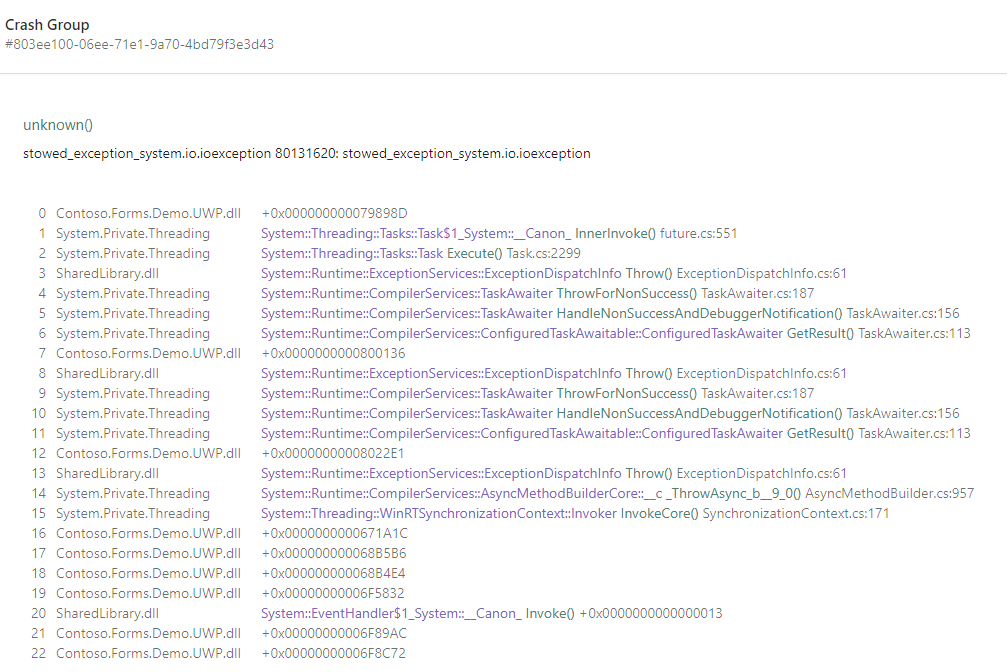Open frame 15 WinRTSynchronizationContext InvokeCore() link
This screenshot has width=1007, height=672.
coord(575,513)
